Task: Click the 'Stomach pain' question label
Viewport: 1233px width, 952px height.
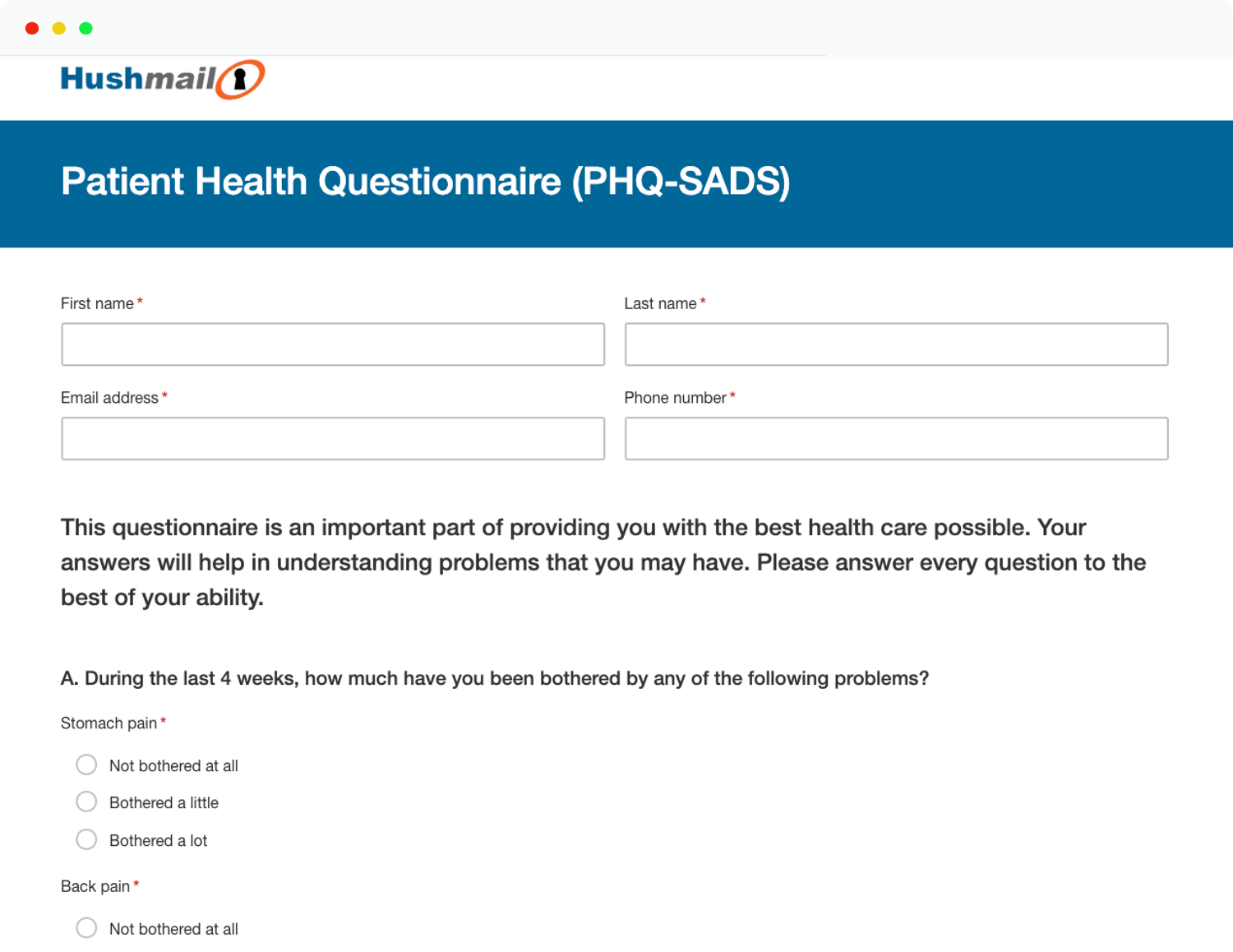Action: [x=108, y=723]
